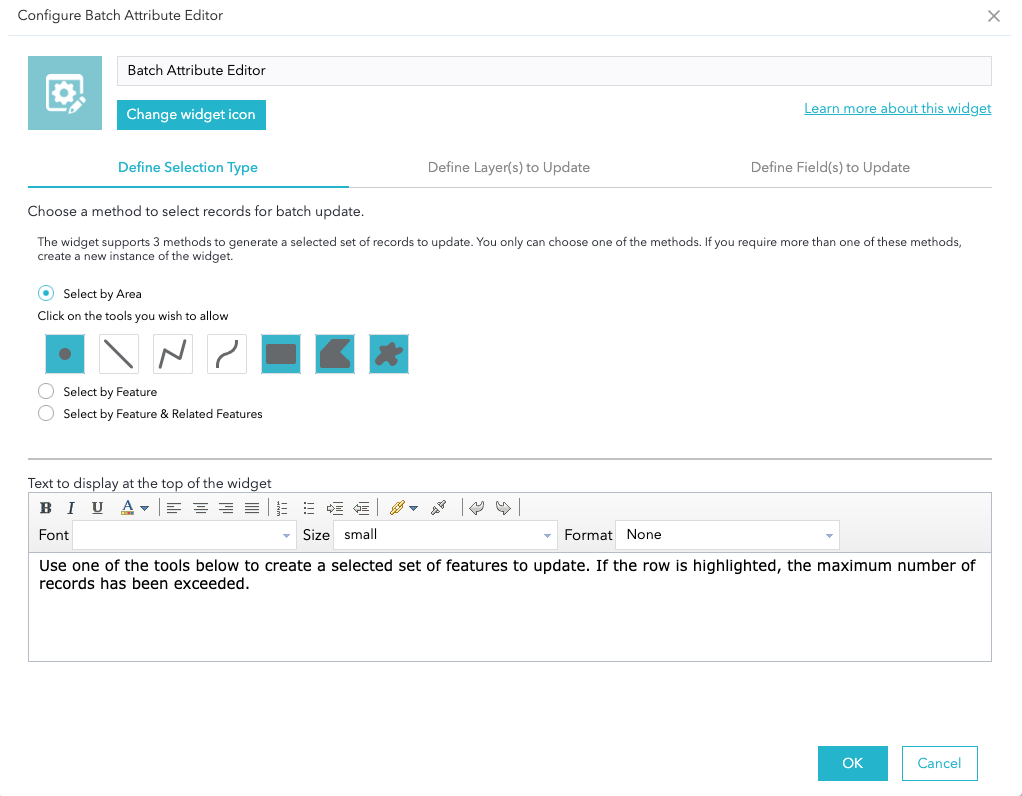This screenshot has width=1022, height=796.
Task: Click the remove link icon
Action: (439, 507)
